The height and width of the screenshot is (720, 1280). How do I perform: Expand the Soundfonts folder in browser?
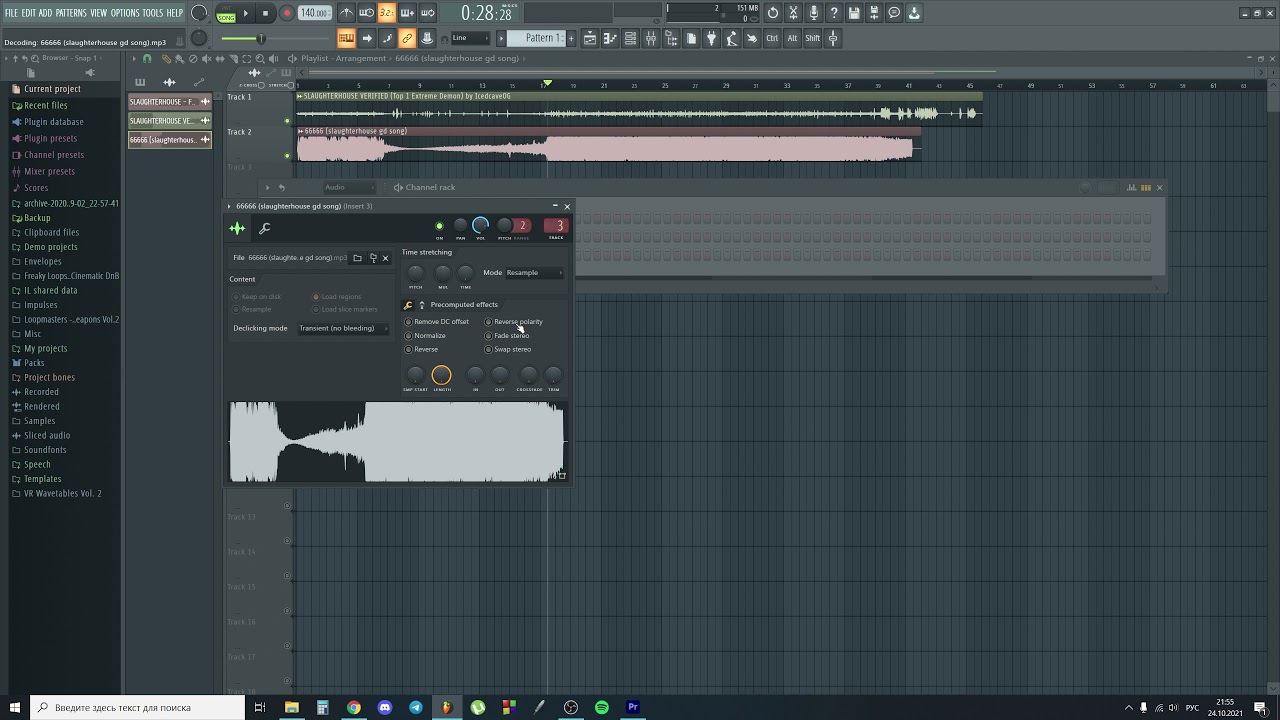[x=45, y=450]
